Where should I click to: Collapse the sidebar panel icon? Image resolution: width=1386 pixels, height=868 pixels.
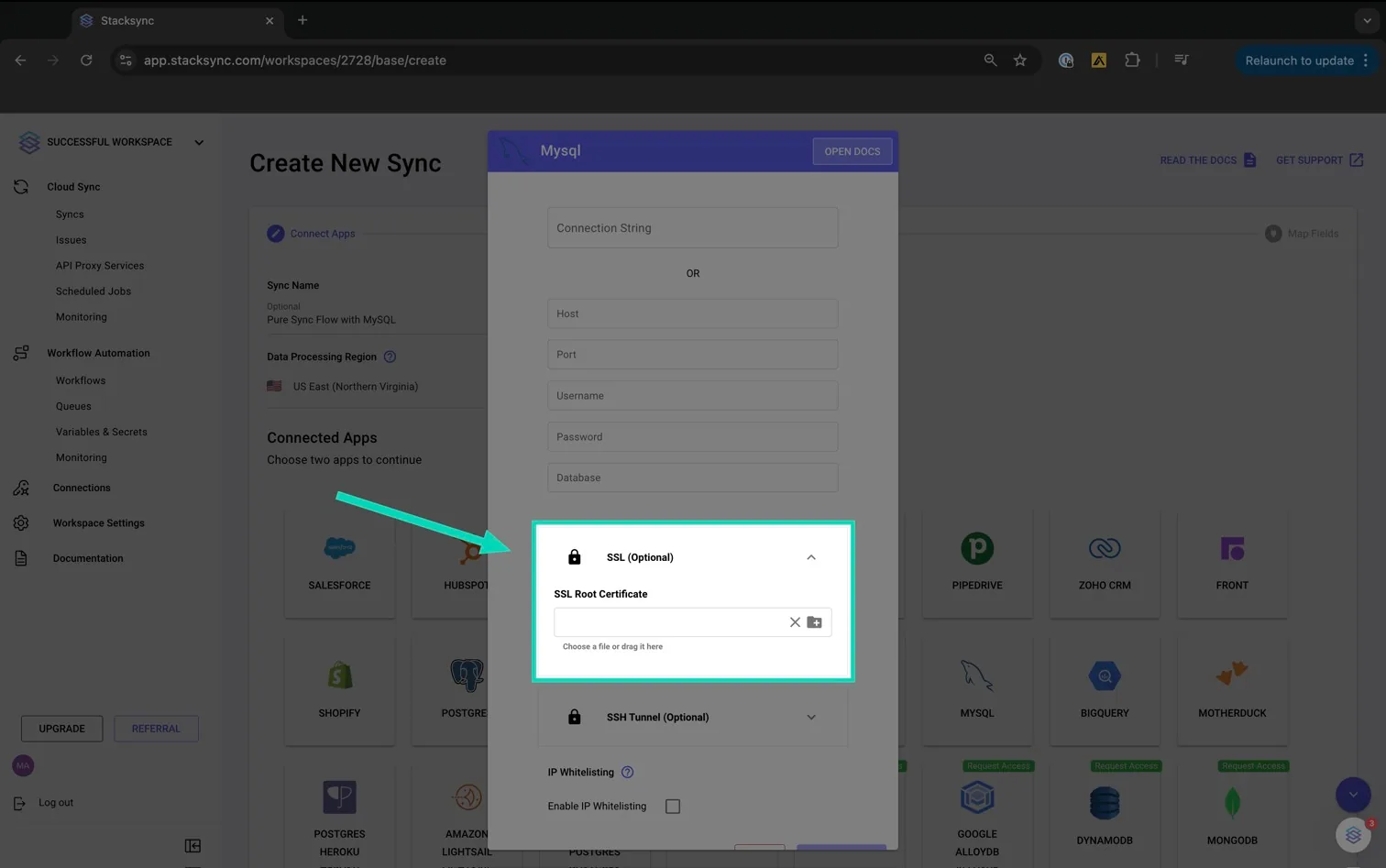pyautogui.click(x=192, y=845)
